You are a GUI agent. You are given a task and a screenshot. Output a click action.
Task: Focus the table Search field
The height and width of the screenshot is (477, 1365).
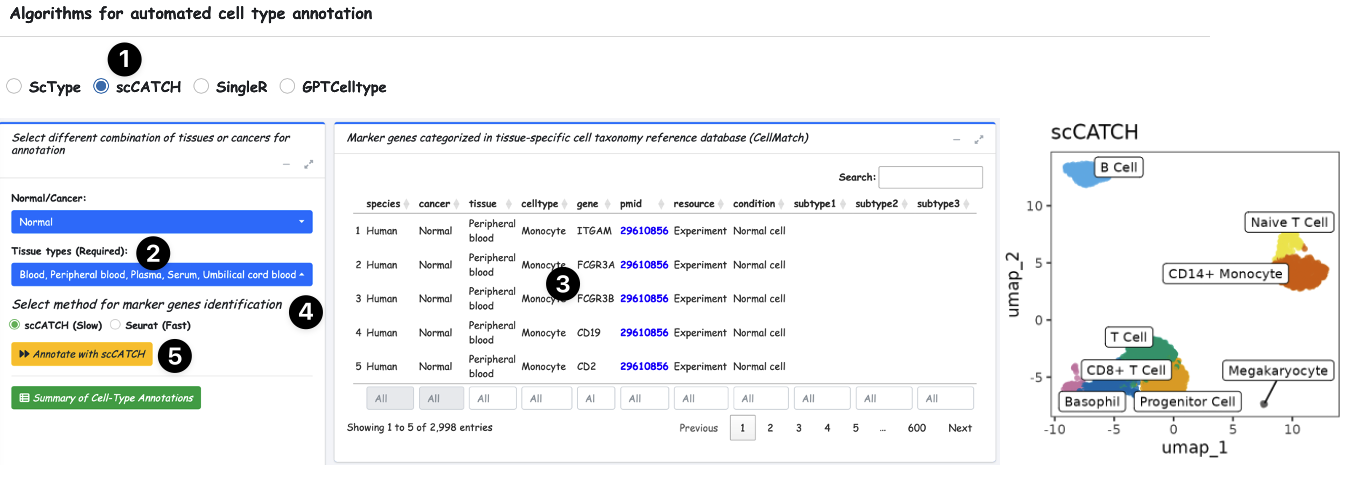[930, 177]
